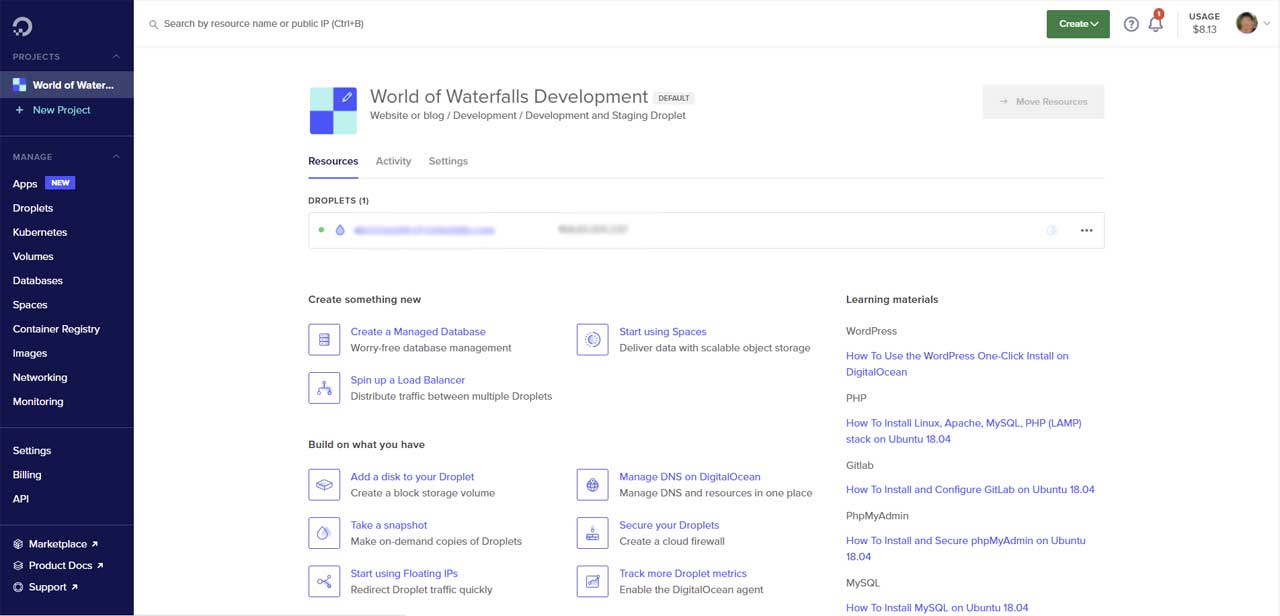Open the WordPress One-Click Install tutorial link
Viewport: 1280px width, 616px height.
click(x=957, y=364)
